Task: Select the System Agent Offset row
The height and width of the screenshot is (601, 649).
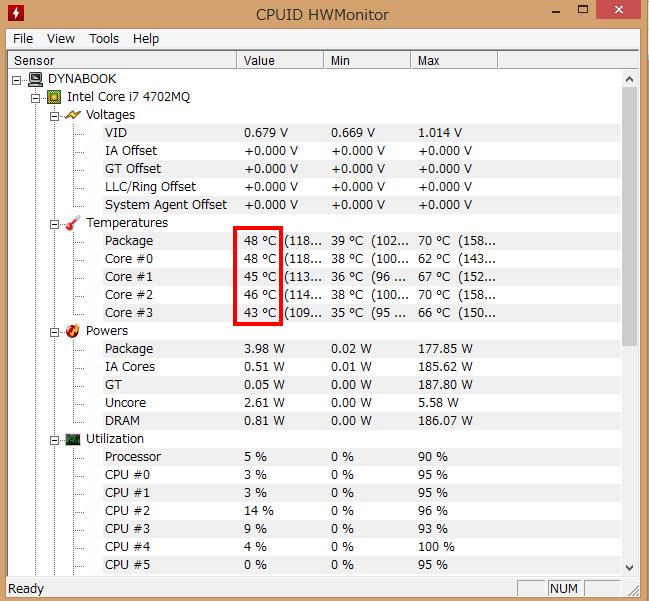Action: 362,205
